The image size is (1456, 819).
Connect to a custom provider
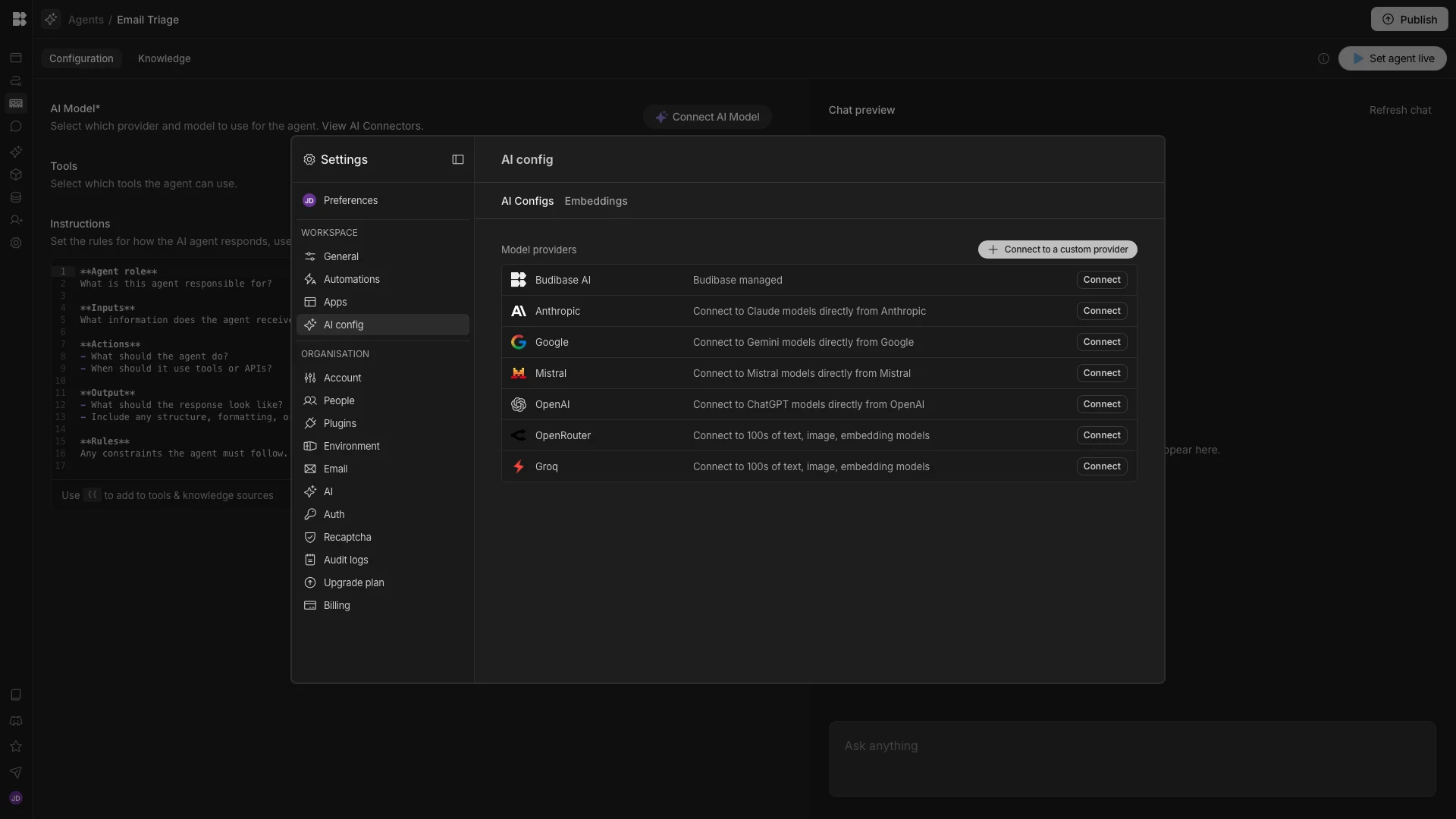click(1056, 249)
